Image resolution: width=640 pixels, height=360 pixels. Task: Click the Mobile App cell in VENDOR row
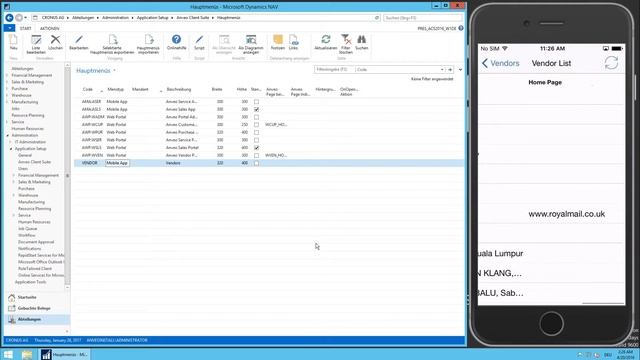coord(117,163)
